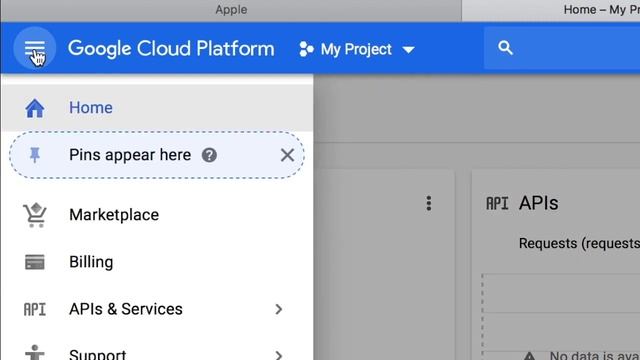Click the API icon on the APIs card
The height and width of the screenshot is (360, 640).
497,203
